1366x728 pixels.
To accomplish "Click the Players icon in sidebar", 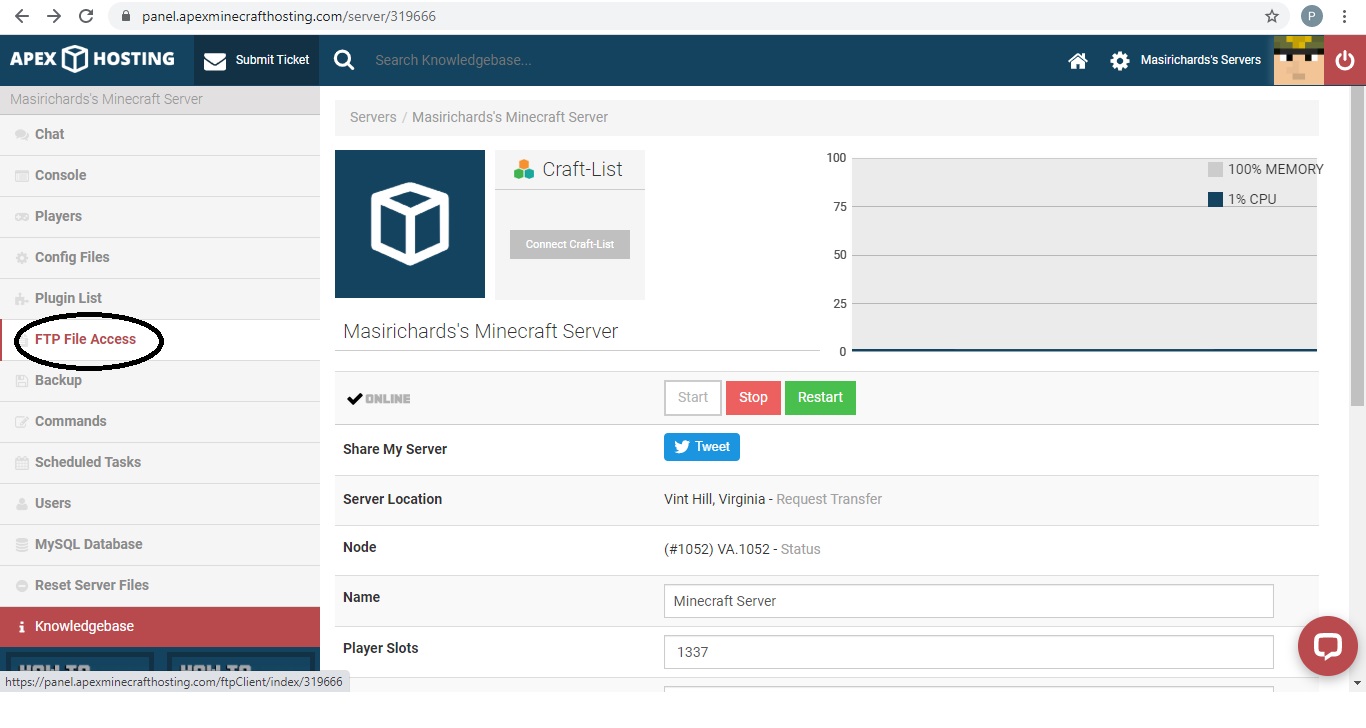I will pos(22,217).
